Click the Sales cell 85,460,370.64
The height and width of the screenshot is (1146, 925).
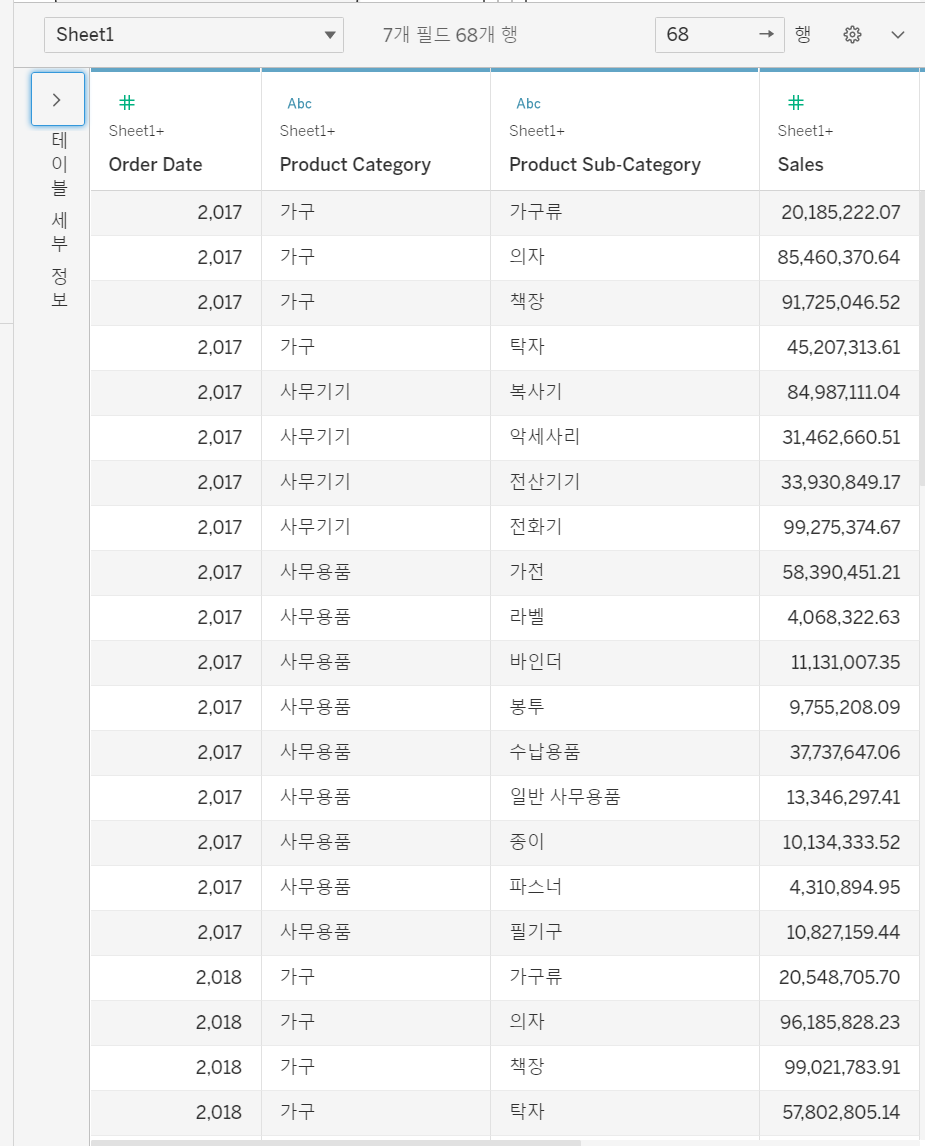point(839,257)
